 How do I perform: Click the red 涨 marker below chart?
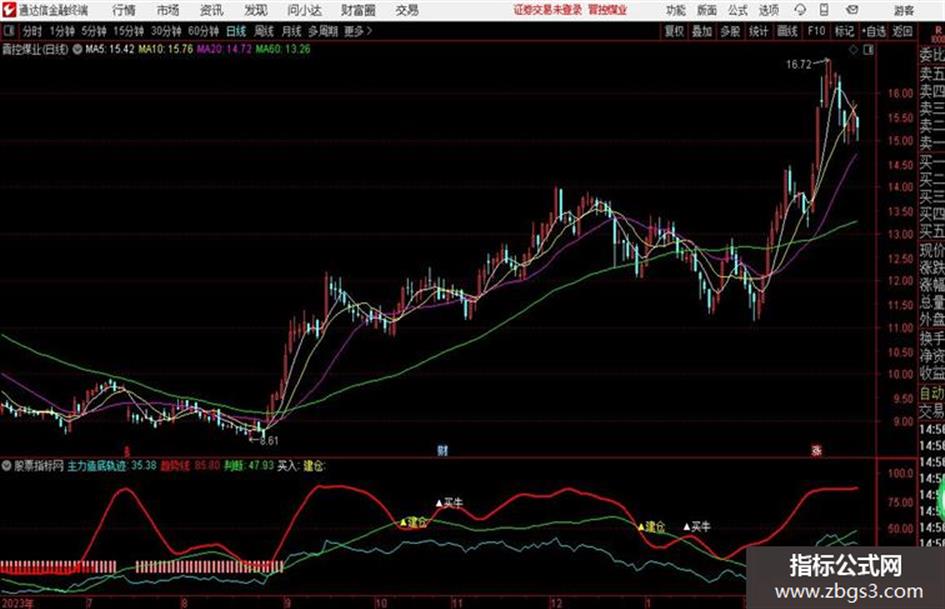coord(817,450)
